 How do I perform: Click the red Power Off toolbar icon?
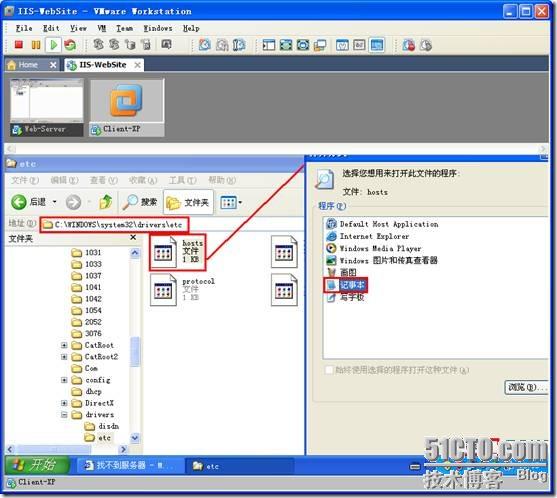[x=18, y=45]
